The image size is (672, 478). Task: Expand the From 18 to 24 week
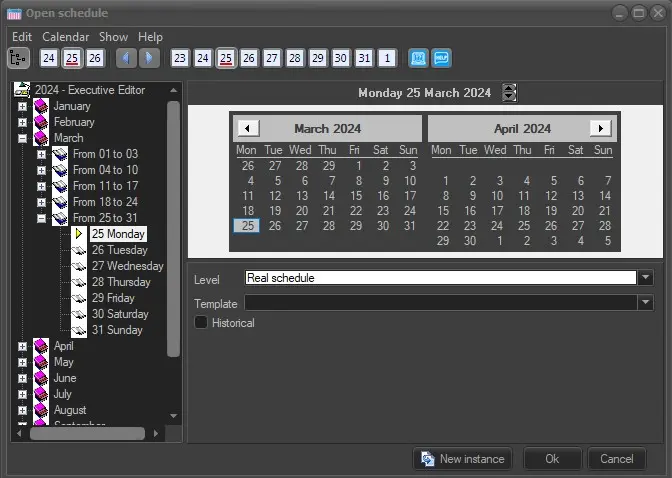[x=41, y=202]
